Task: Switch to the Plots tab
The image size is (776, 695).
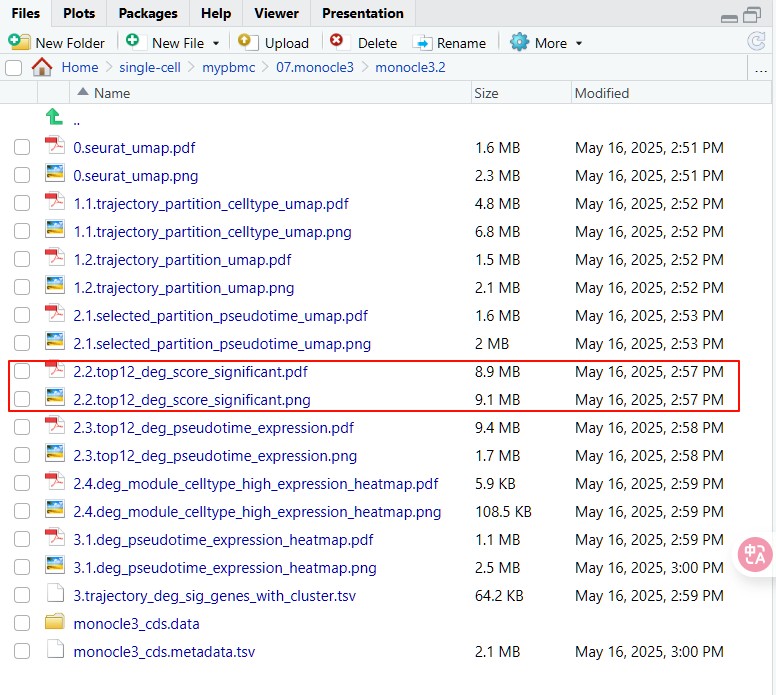Action: tap(79, 13)
